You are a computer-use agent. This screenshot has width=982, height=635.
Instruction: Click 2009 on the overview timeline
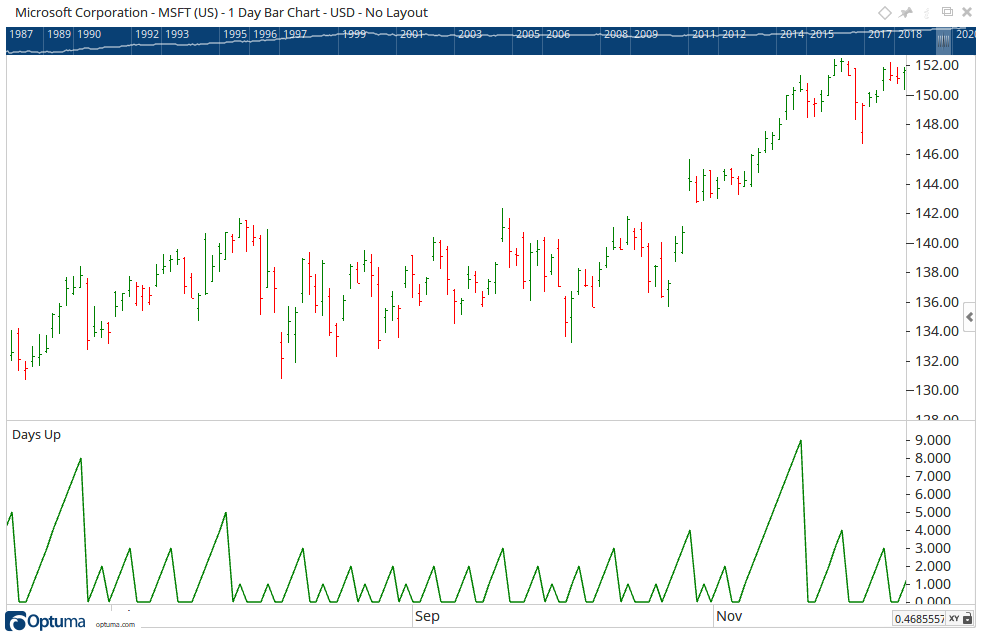(646, 34)
